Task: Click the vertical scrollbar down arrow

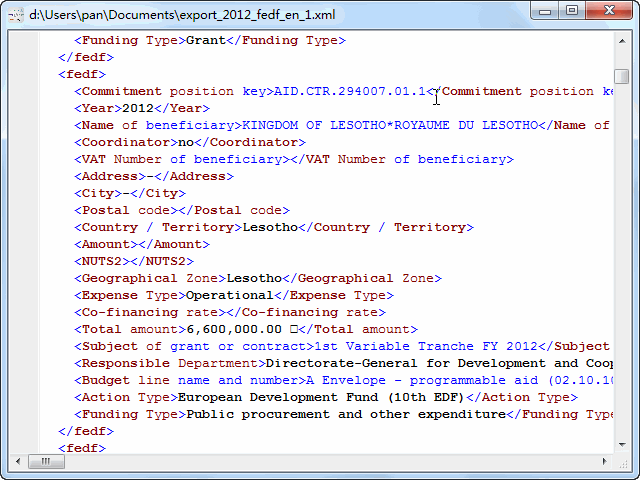Action: (x=622, y=443)
